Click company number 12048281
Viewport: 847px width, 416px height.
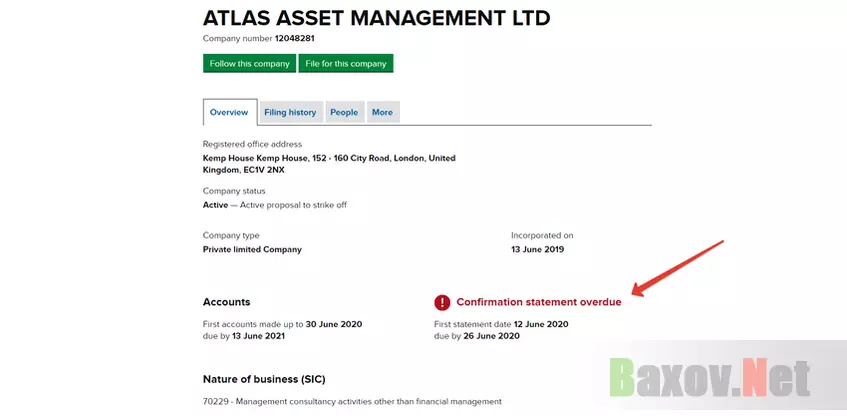click(294, 38)
